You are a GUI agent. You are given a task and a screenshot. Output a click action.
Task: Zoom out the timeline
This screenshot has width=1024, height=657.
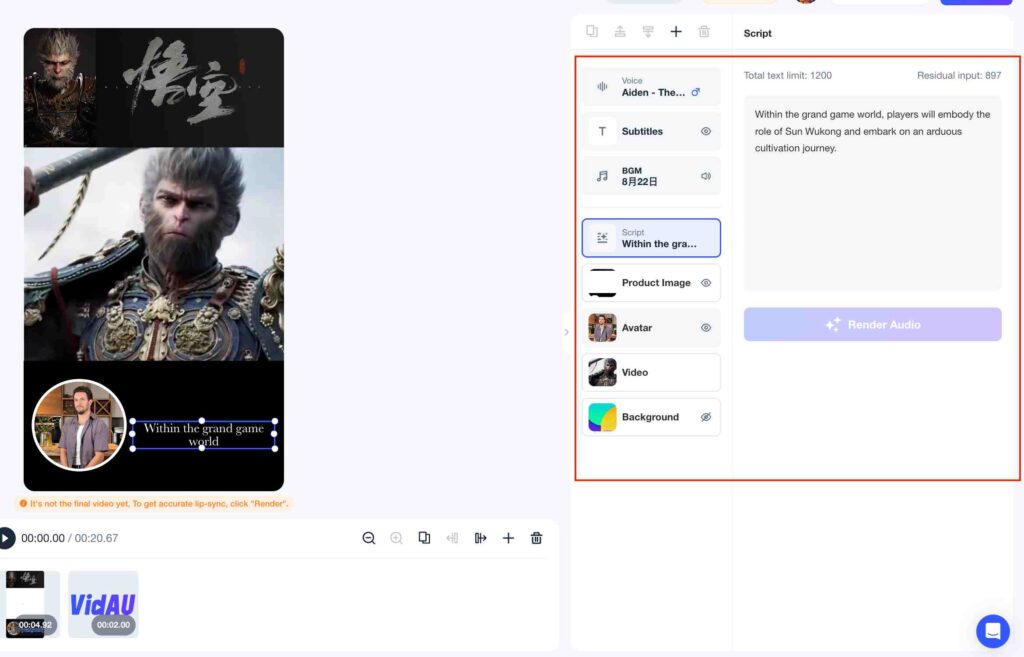tap(369, 538)
